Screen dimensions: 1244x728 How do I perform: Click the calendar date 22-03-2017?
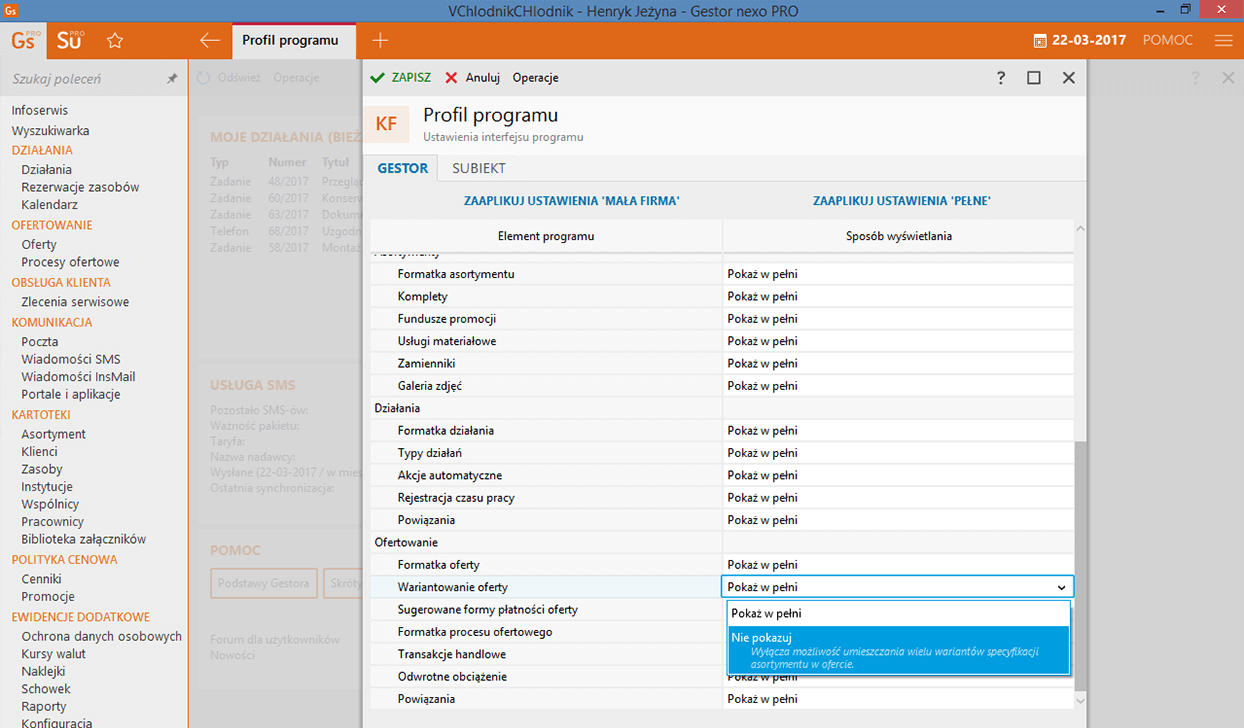1079,41
